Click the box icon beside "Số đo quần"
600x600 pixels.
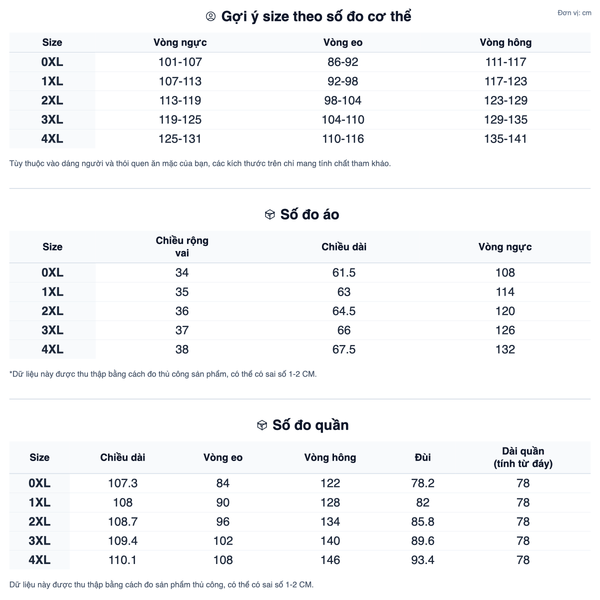click(x=262, y=425)
